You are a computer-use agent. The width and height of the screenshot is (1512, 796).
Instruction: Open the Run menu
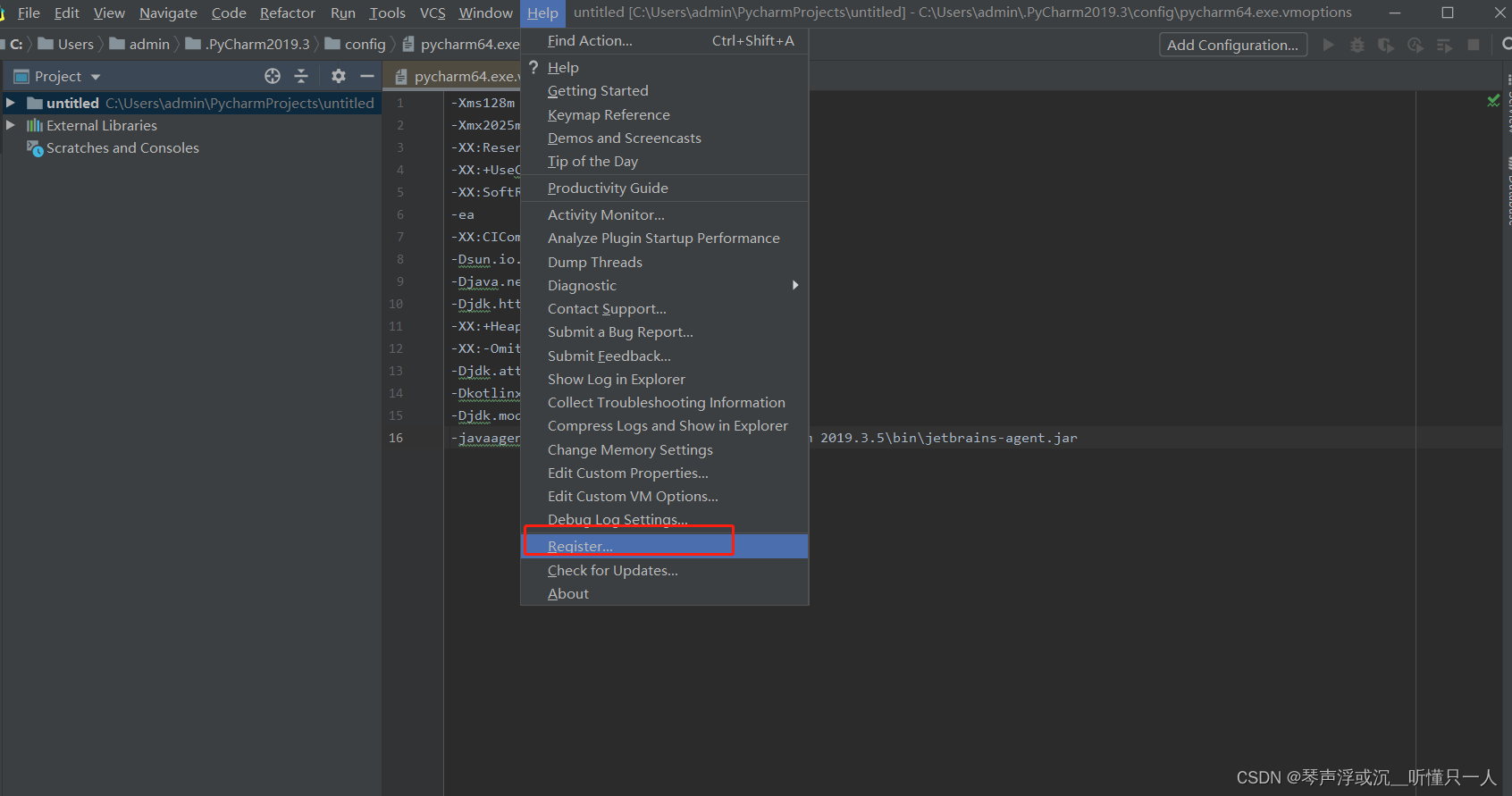[x=343, y=13]
